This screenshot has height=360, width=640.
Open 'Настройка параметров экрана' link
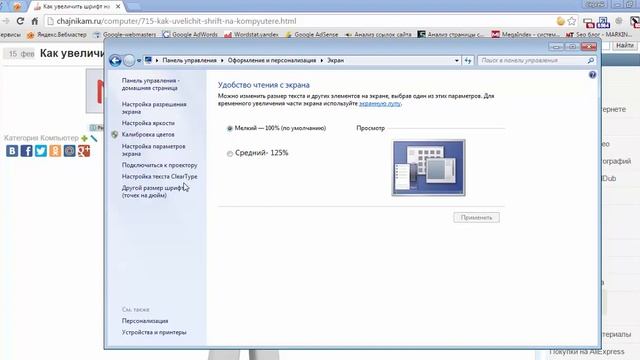coord(153,150)
